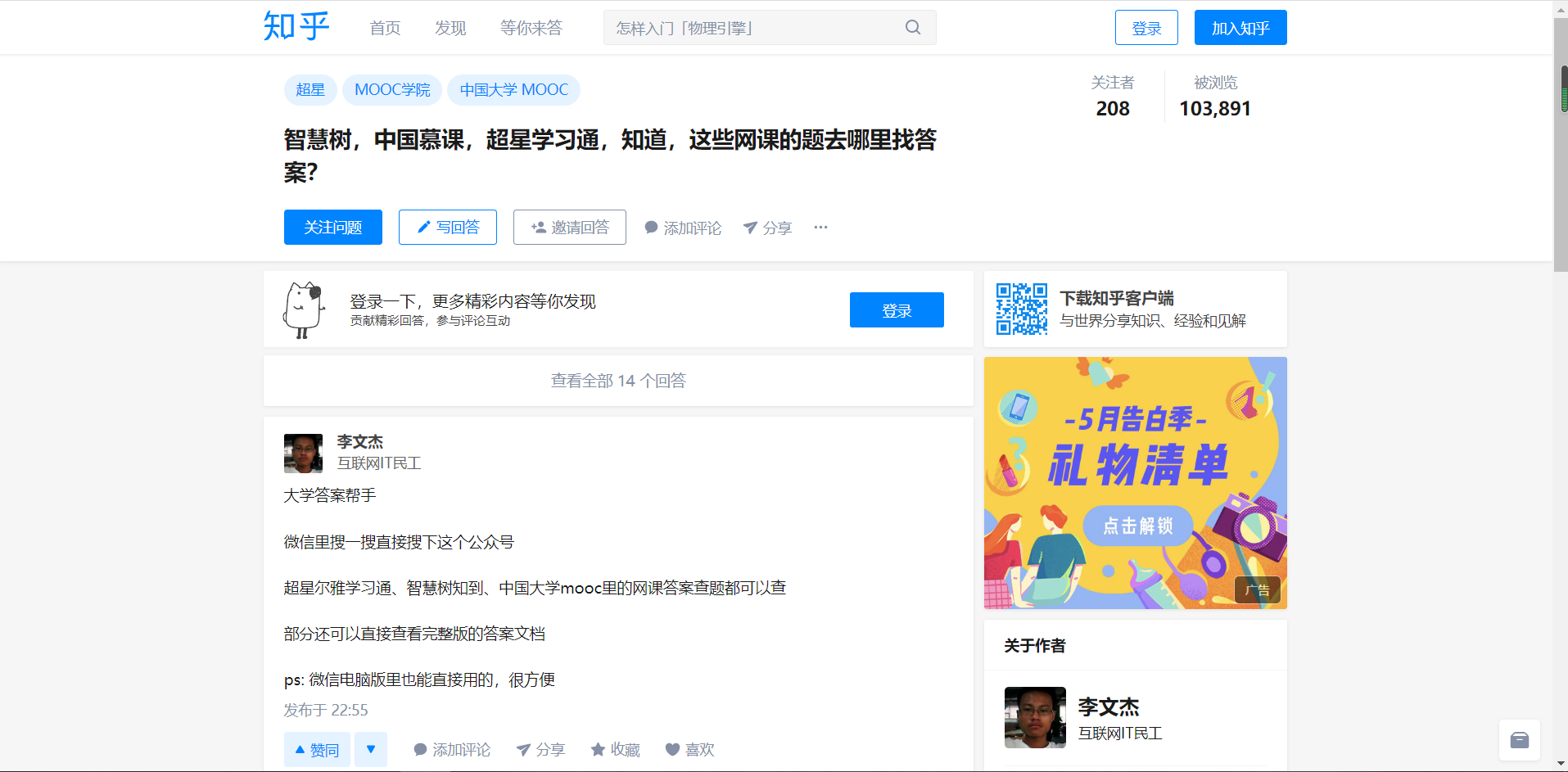Click the 写回答 write answer button
The height and width of the screenshot is (772, 1568).
[x=448, y=227]
